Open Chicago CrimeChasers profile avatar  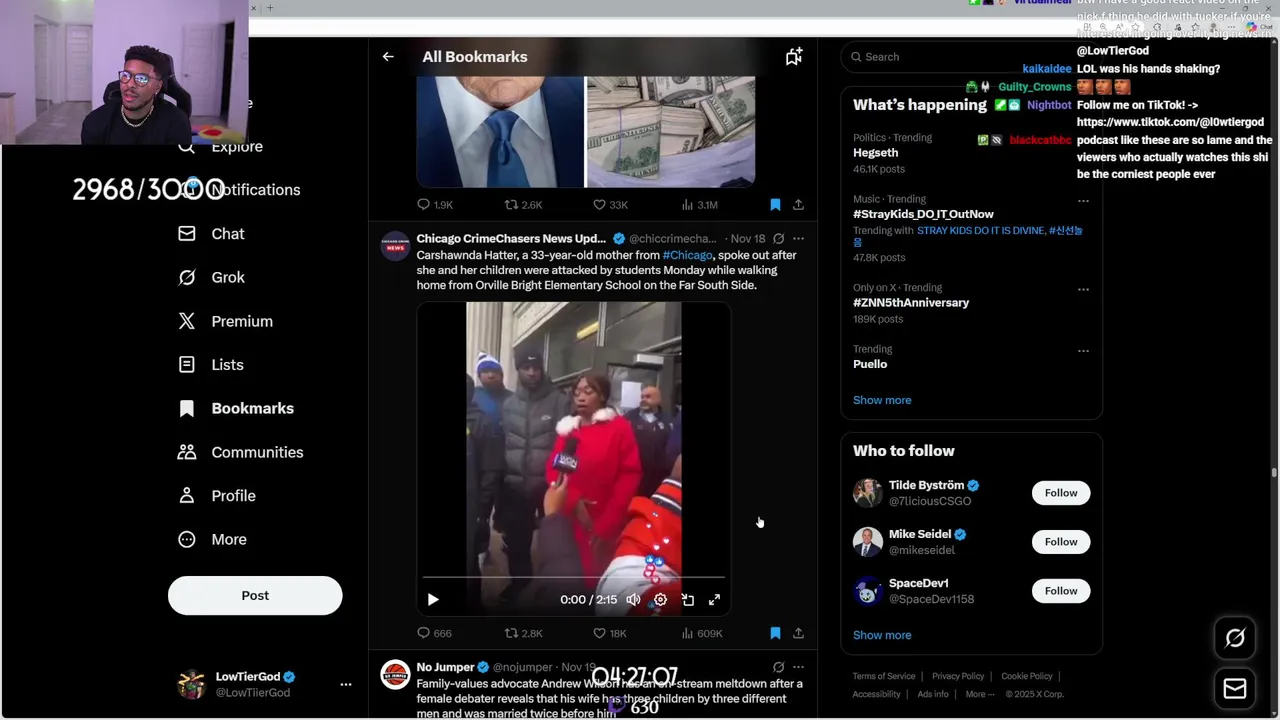pos(395,246)
